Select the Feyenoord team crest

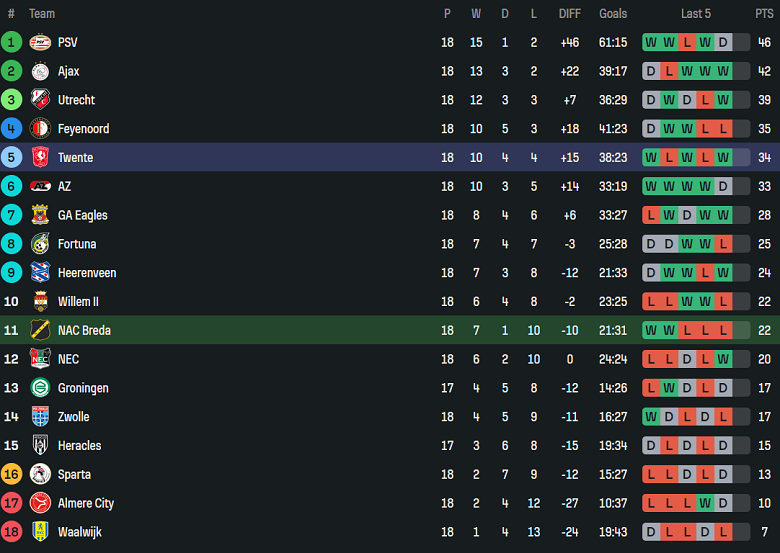coord(40,129)
